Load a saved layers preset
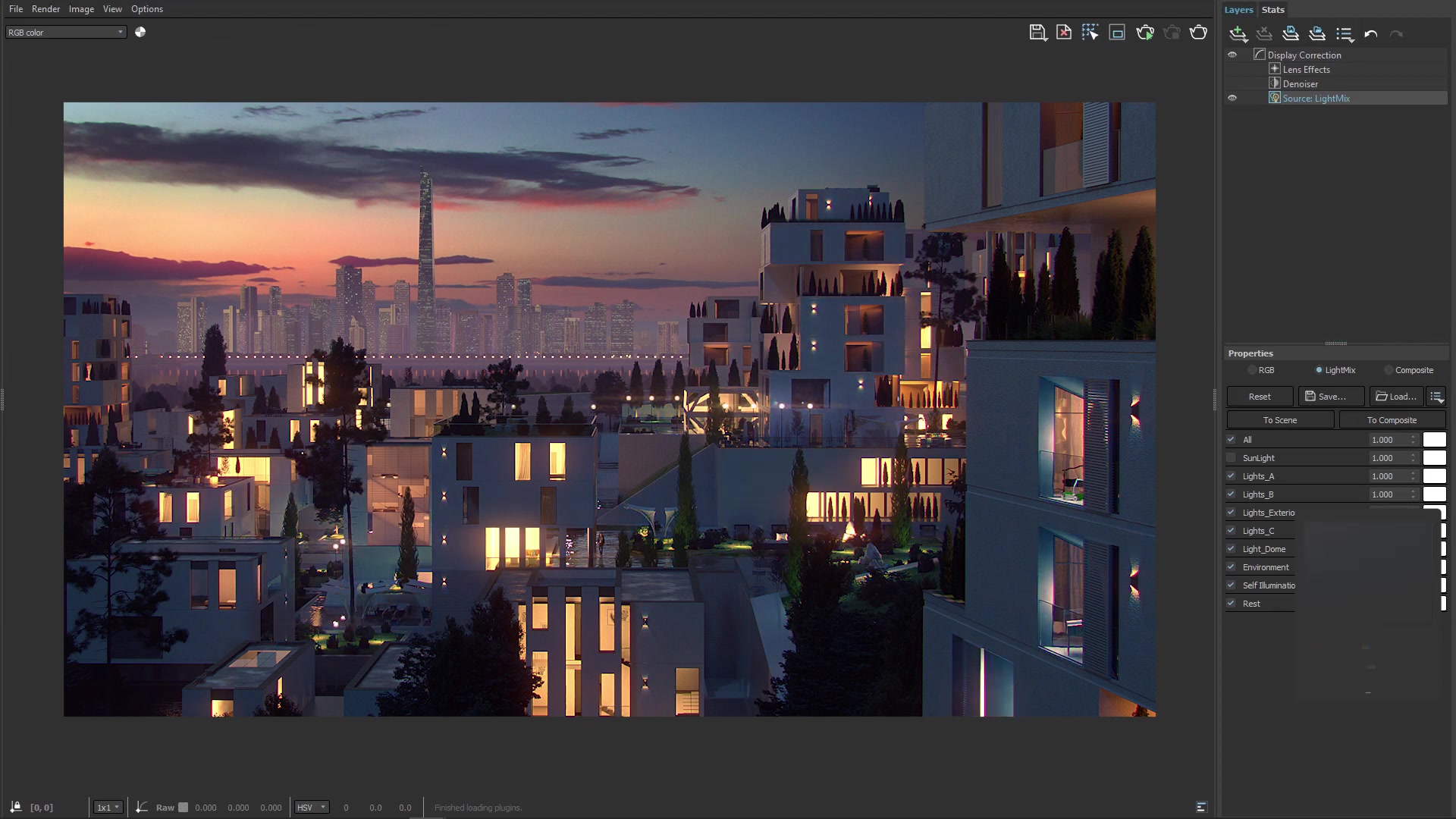Image resolution: width=1456 pixels, height=819 pixels. coord(1317,33)
